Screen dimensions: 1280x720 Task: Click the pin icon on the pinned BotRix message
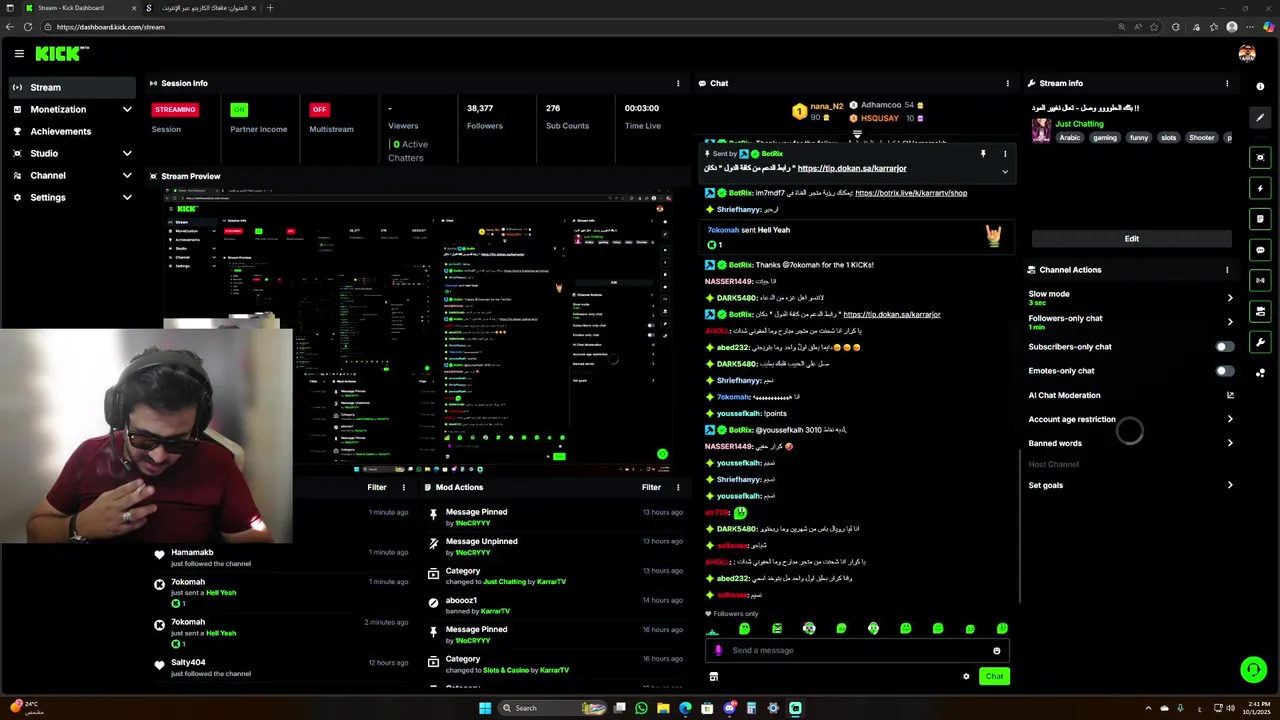pyautogui.click(x=983, y=154)
